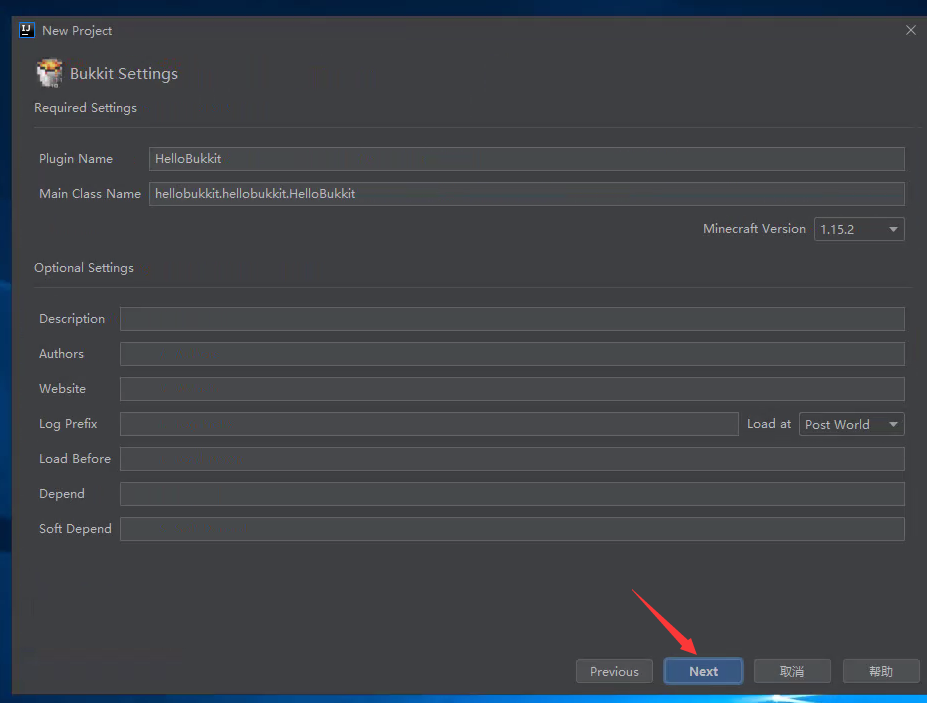This screenshot has height=703, width=927.
Task: Click the Soft Depend input field
Action: coord(512,529)
